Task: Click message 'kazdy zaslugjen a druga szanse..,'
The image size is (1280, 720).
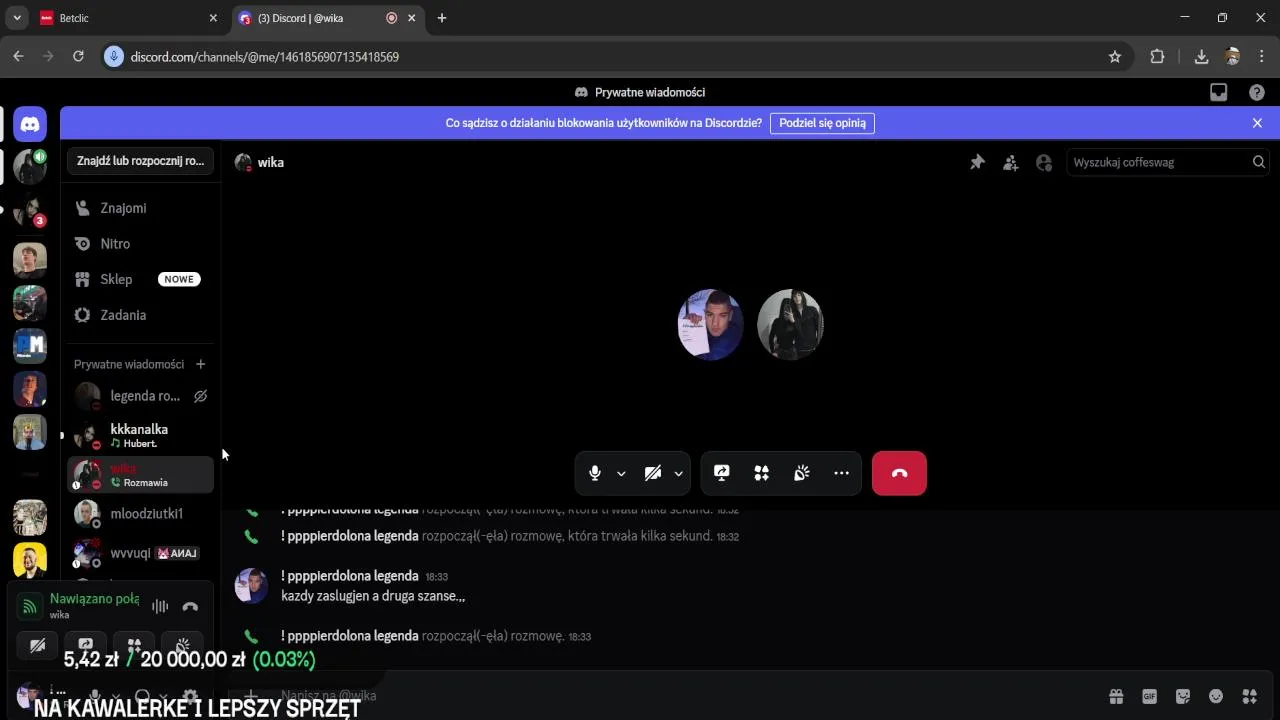Action: 373,596
